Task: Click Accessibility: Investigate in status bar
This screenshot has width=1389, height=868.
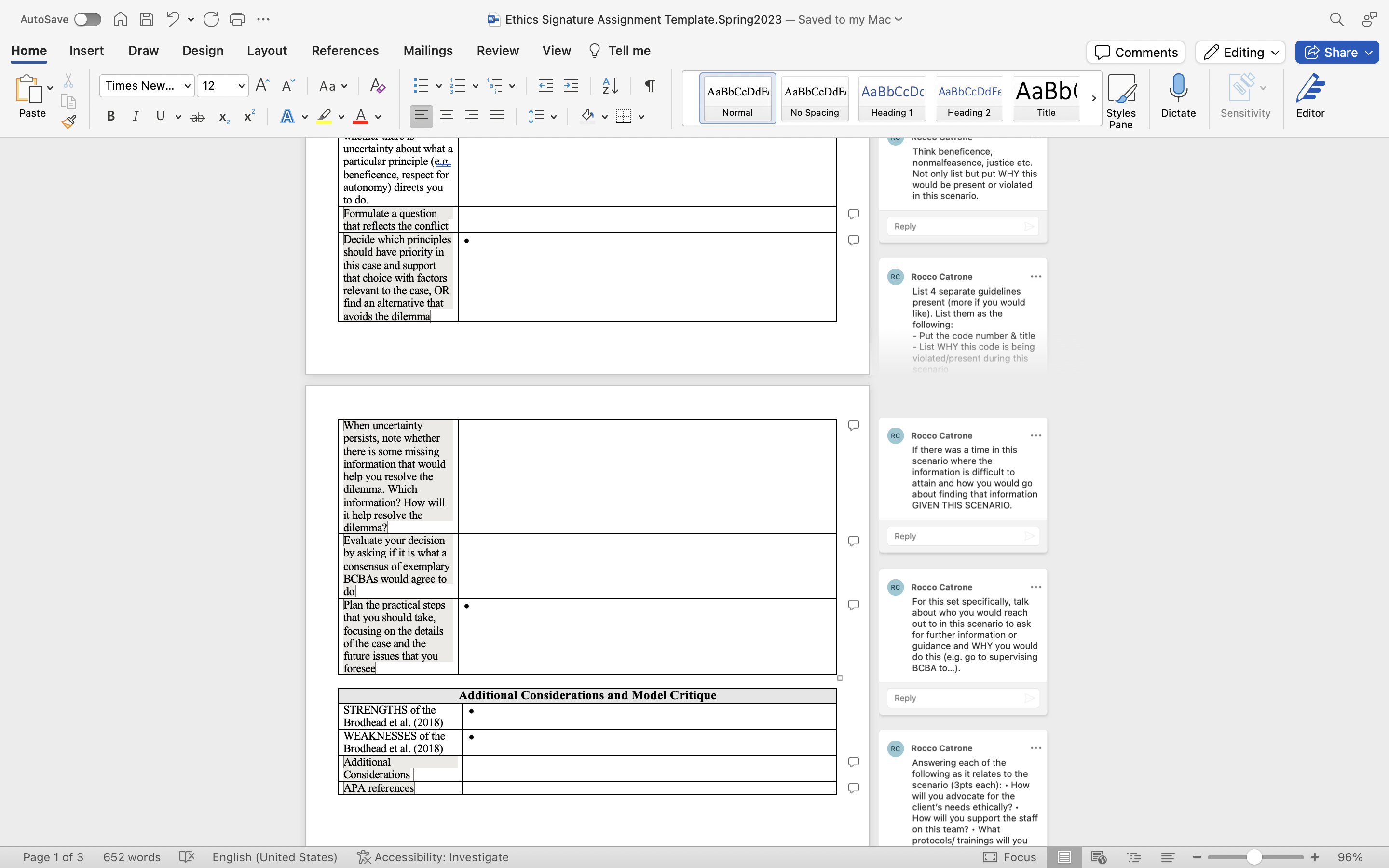Action: [433, 857]
